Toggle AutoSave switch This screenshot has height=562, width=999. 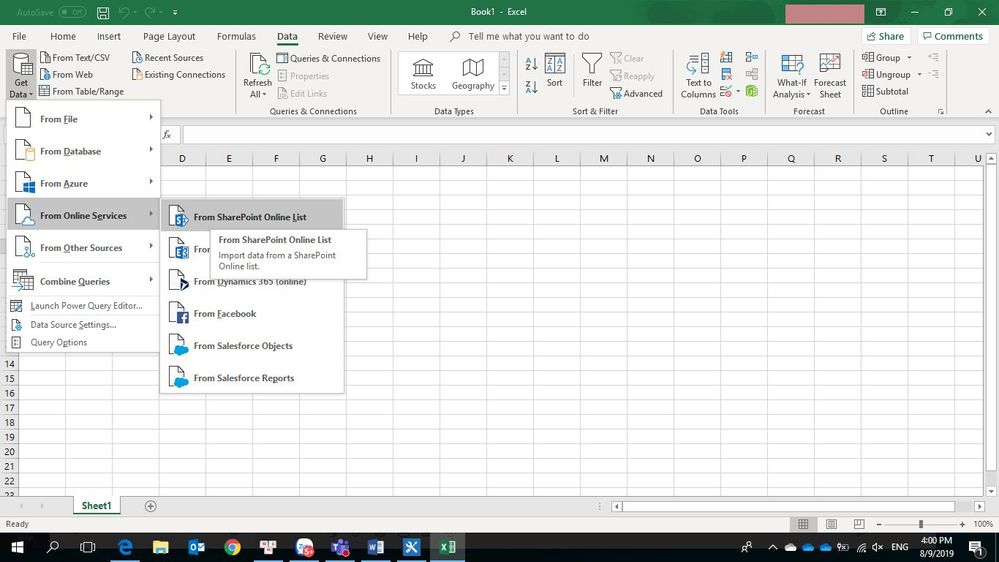tap(72, 12)
